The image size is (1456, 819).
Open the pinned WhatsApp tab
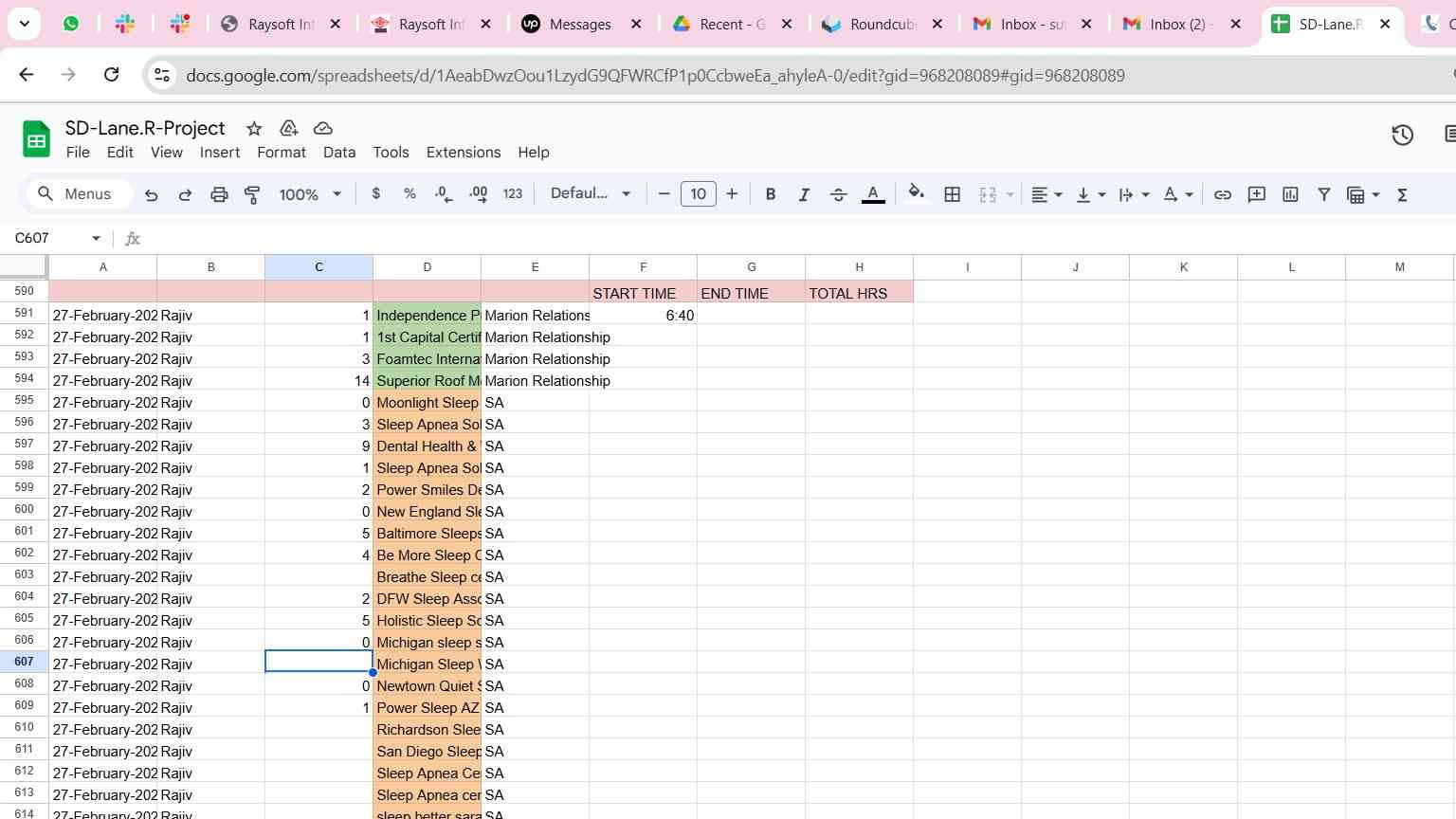(71, 25)
